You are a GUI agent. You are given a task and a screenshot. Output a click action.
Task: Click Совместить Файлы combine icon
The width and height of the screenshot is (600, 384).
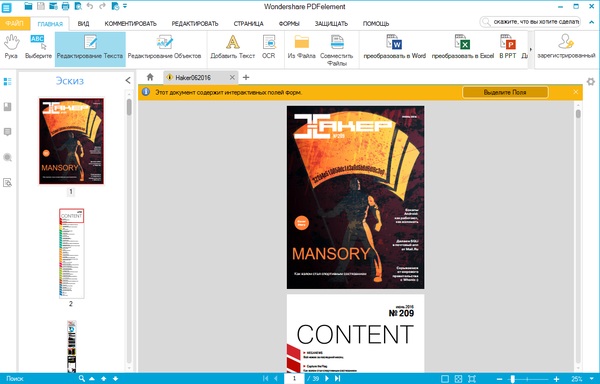pos(337,50)
